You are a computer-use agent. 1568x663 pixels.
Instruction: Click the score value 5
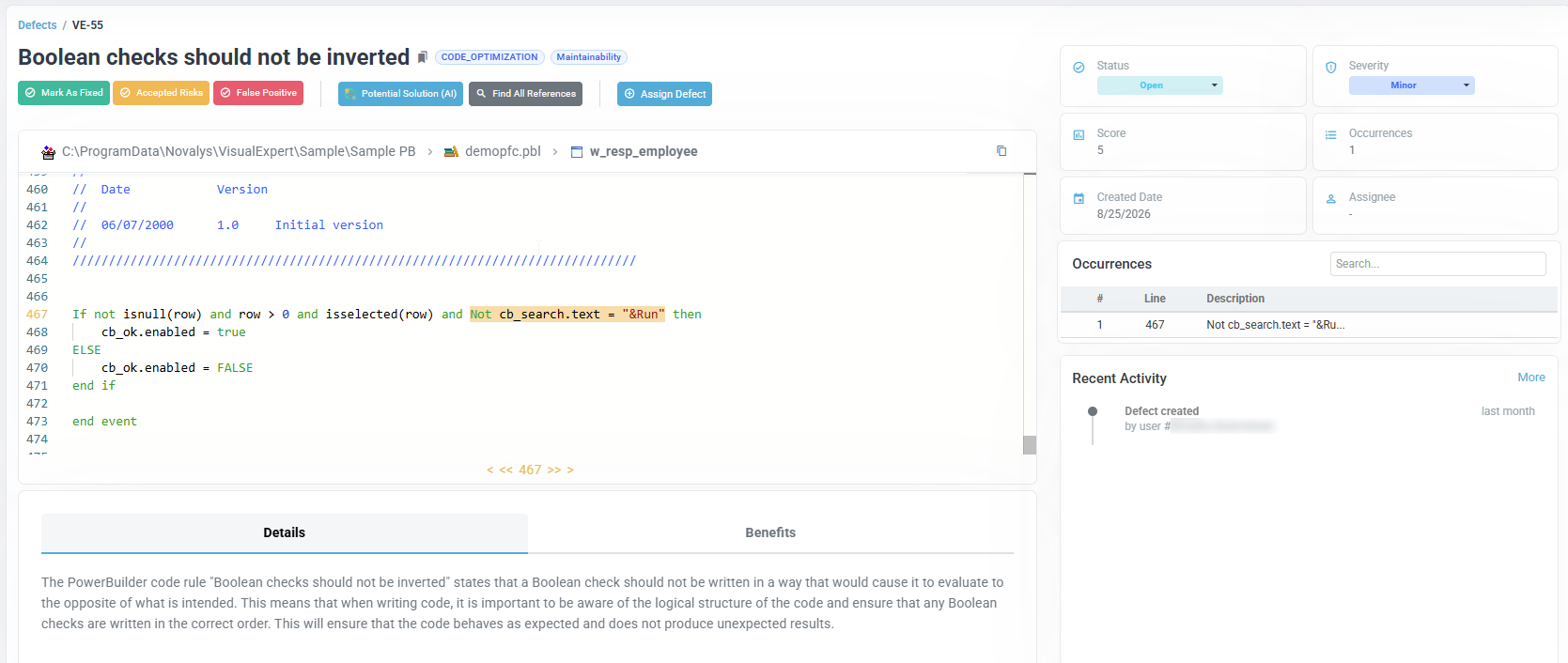(1100, 150)
